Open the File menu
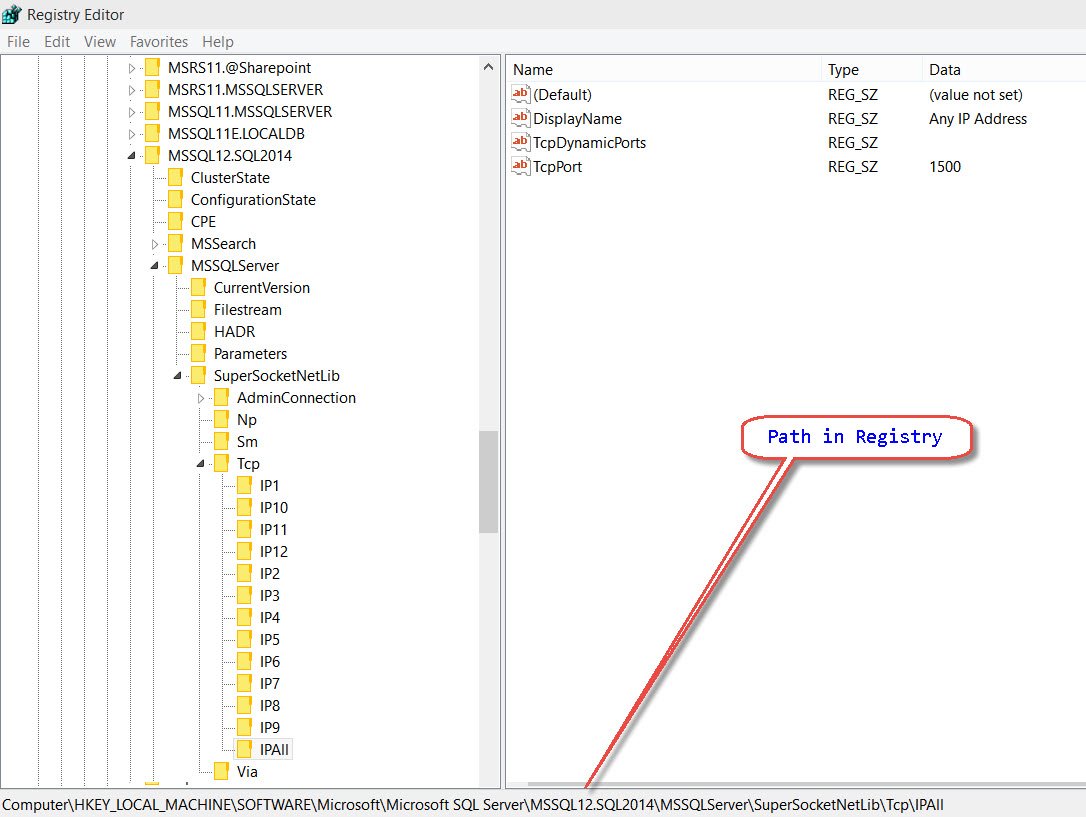Screen dimensions: 1086x817 [18, 42]
